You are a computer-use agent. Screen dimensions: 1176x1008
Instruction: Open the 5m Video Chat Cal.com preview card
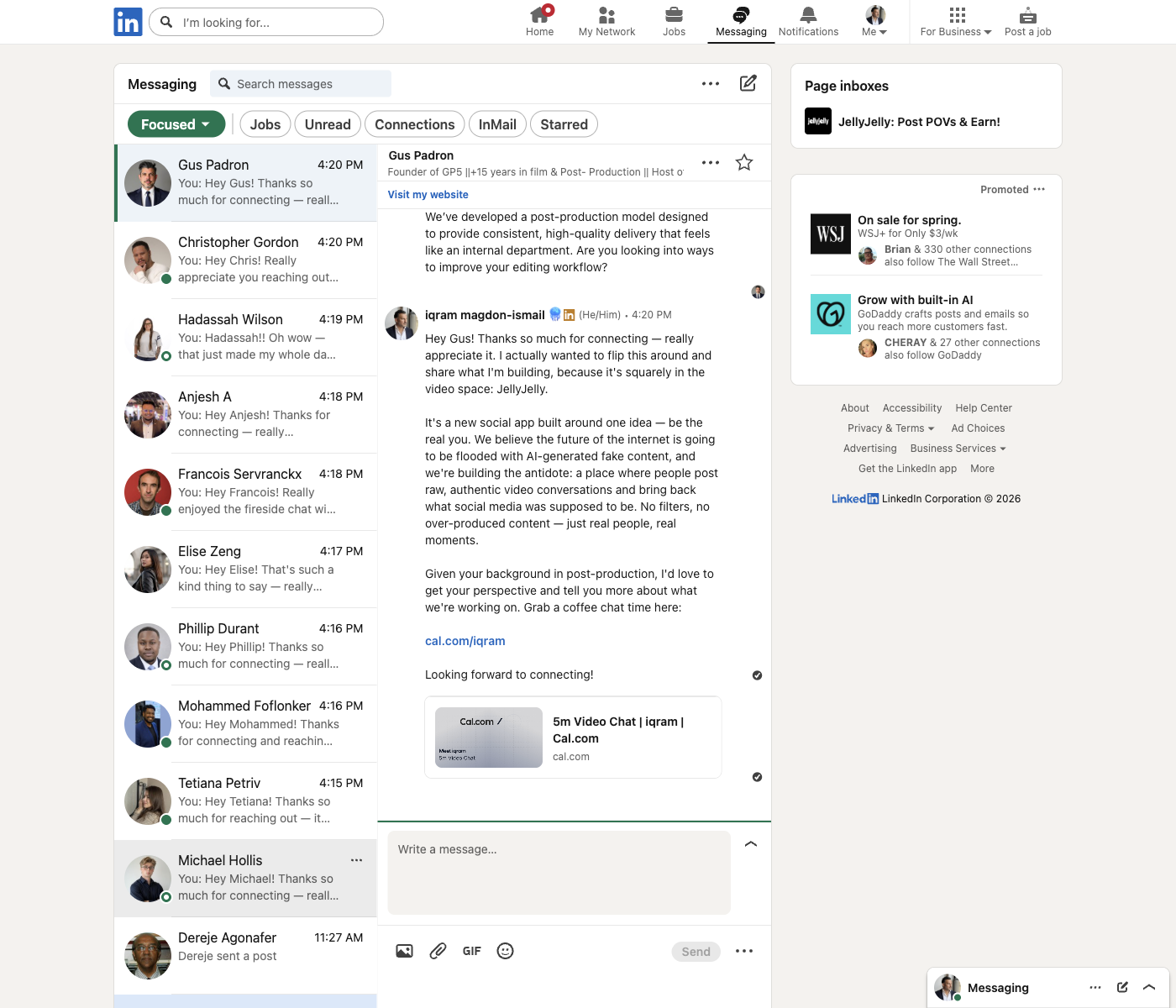(573, 738)
